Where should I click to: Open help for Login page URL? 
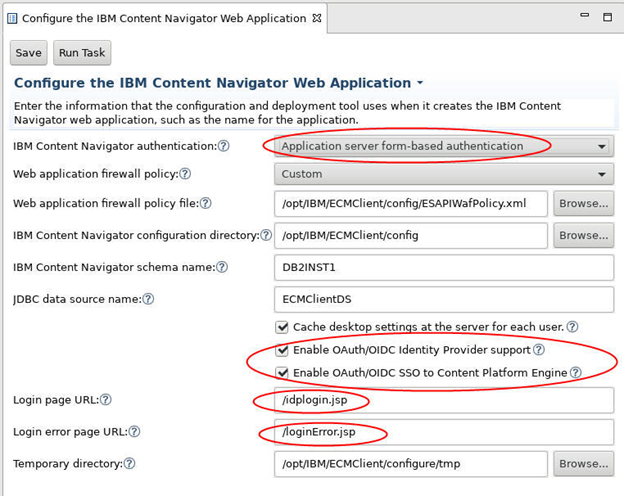click(x=105, y=400)
